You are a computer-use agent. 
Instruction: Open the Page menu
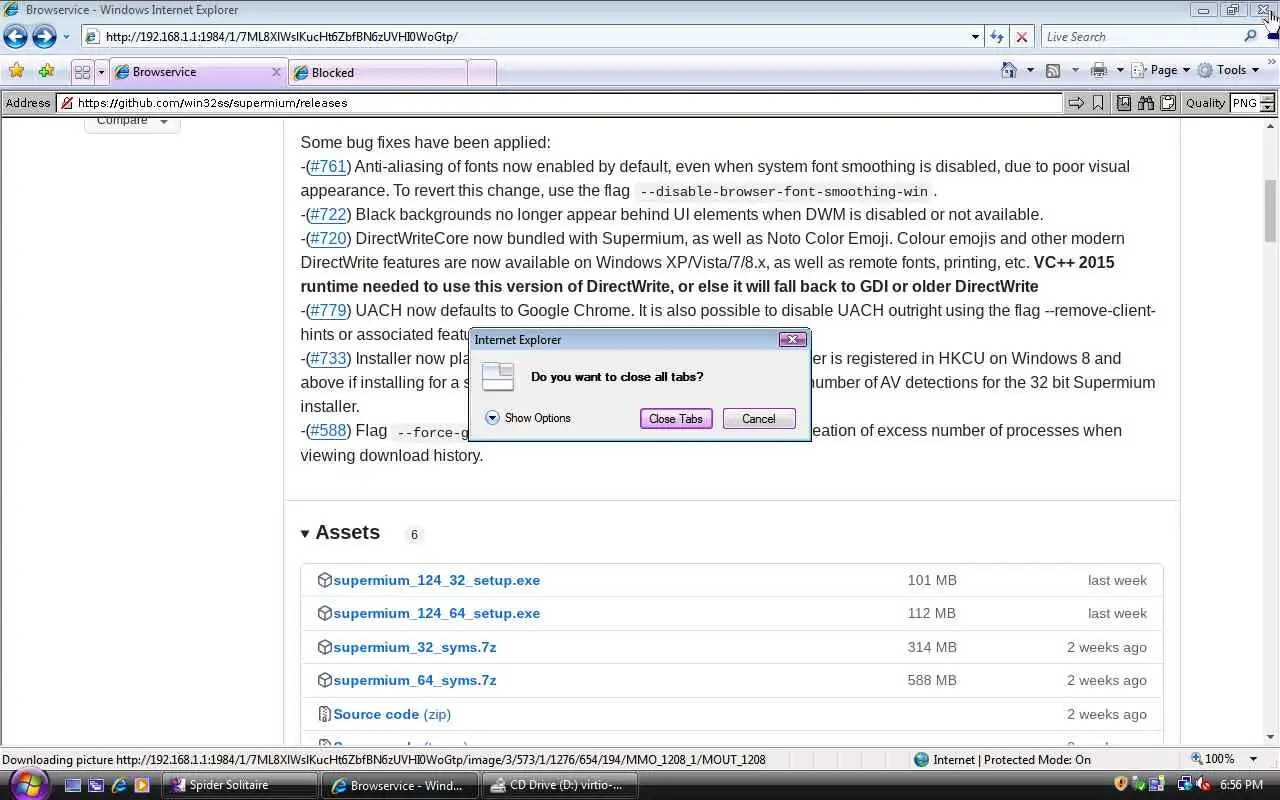pyautogui.click(x=1160, y=70)
